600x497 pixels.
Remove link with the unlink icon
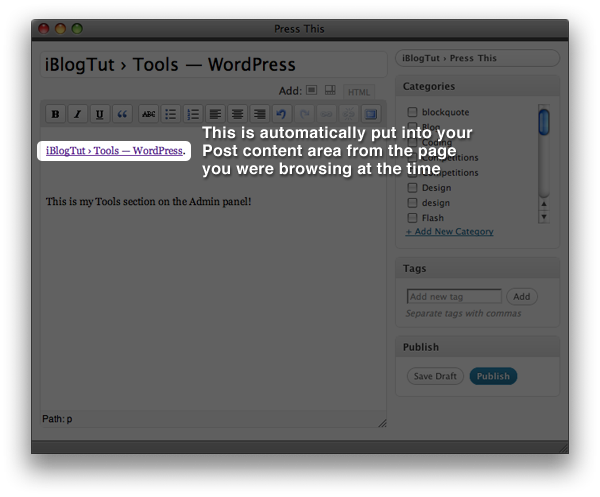pyautogui.click(x=349, y=114)
